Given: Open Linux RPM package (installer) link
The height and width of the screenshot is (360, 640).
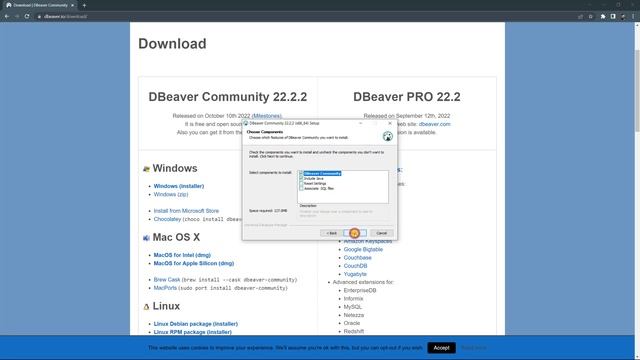Looking at the screenshot, I should click(192, 332).
